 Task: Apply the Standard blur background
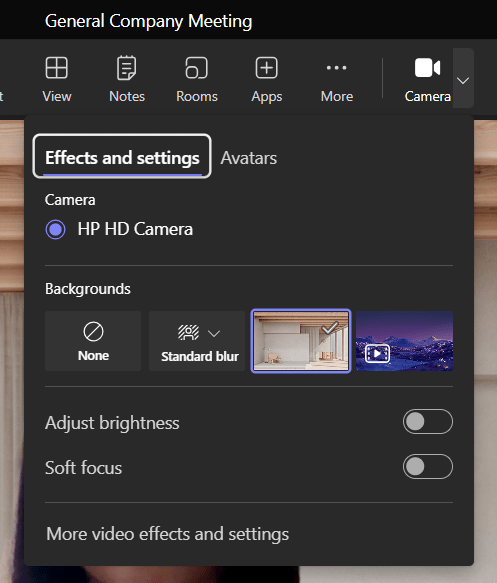(x=197, y=341)
